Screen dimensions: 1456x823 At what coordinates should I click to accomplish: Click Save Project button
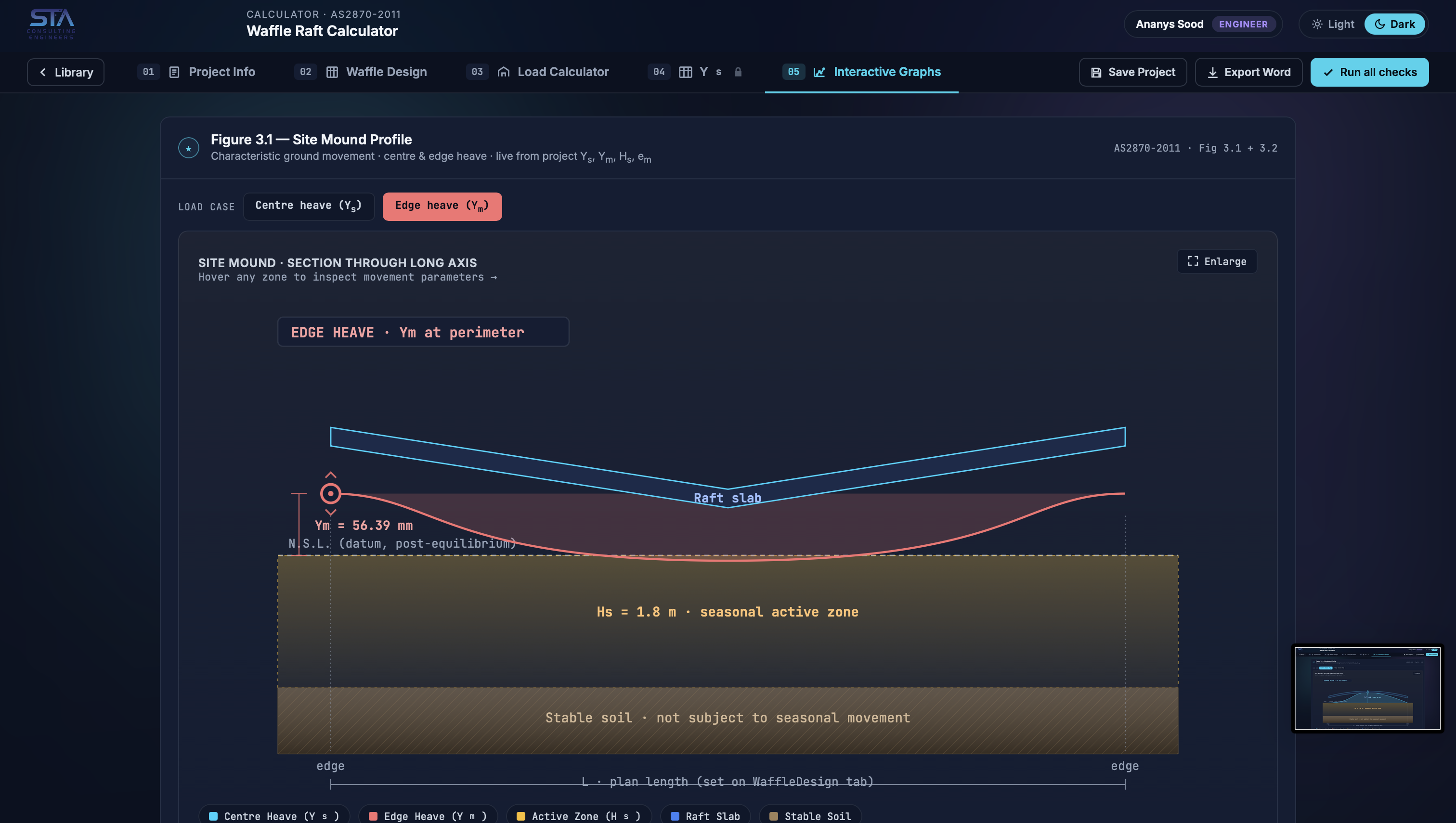1132,72
